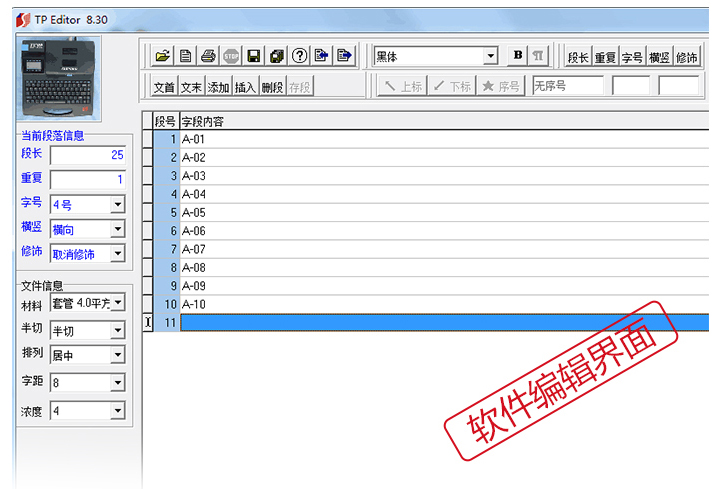The image size is (726, 489).
Task: Open the 半切 half-cut dropdown
Action: 117,331
